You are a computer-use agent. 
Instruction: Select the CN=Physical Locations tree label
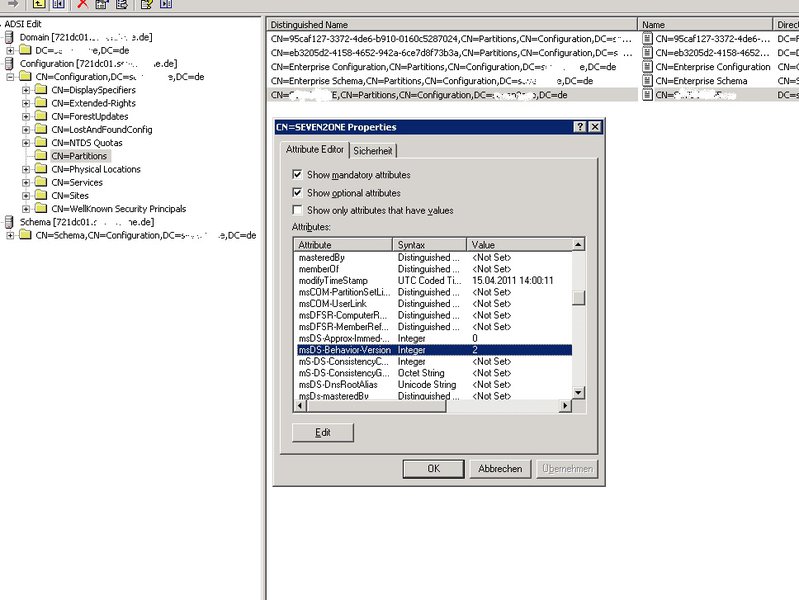[x=96, y=169]
